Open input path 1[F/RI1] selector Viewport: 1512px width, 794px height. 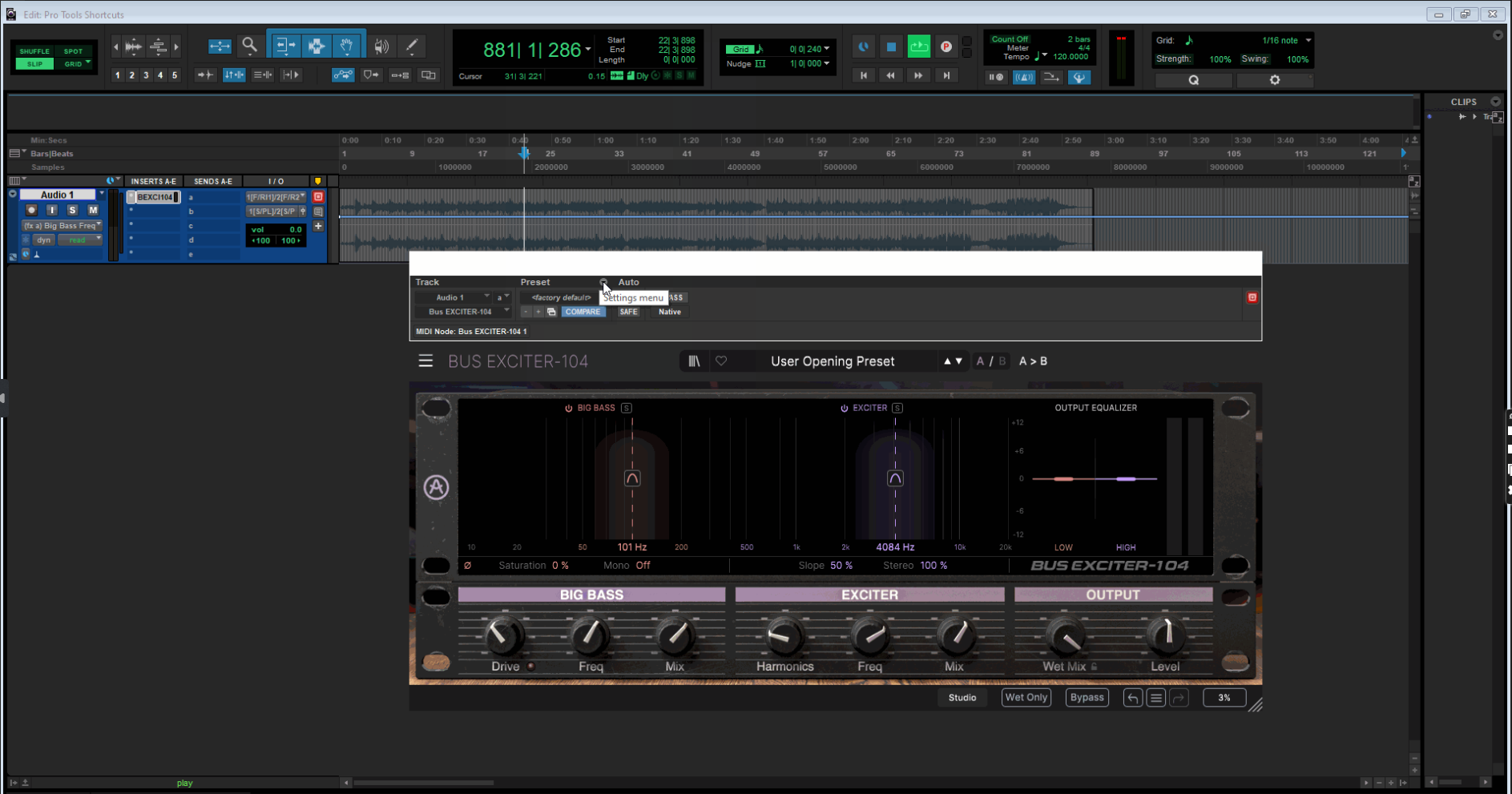[x=275, y=197]
